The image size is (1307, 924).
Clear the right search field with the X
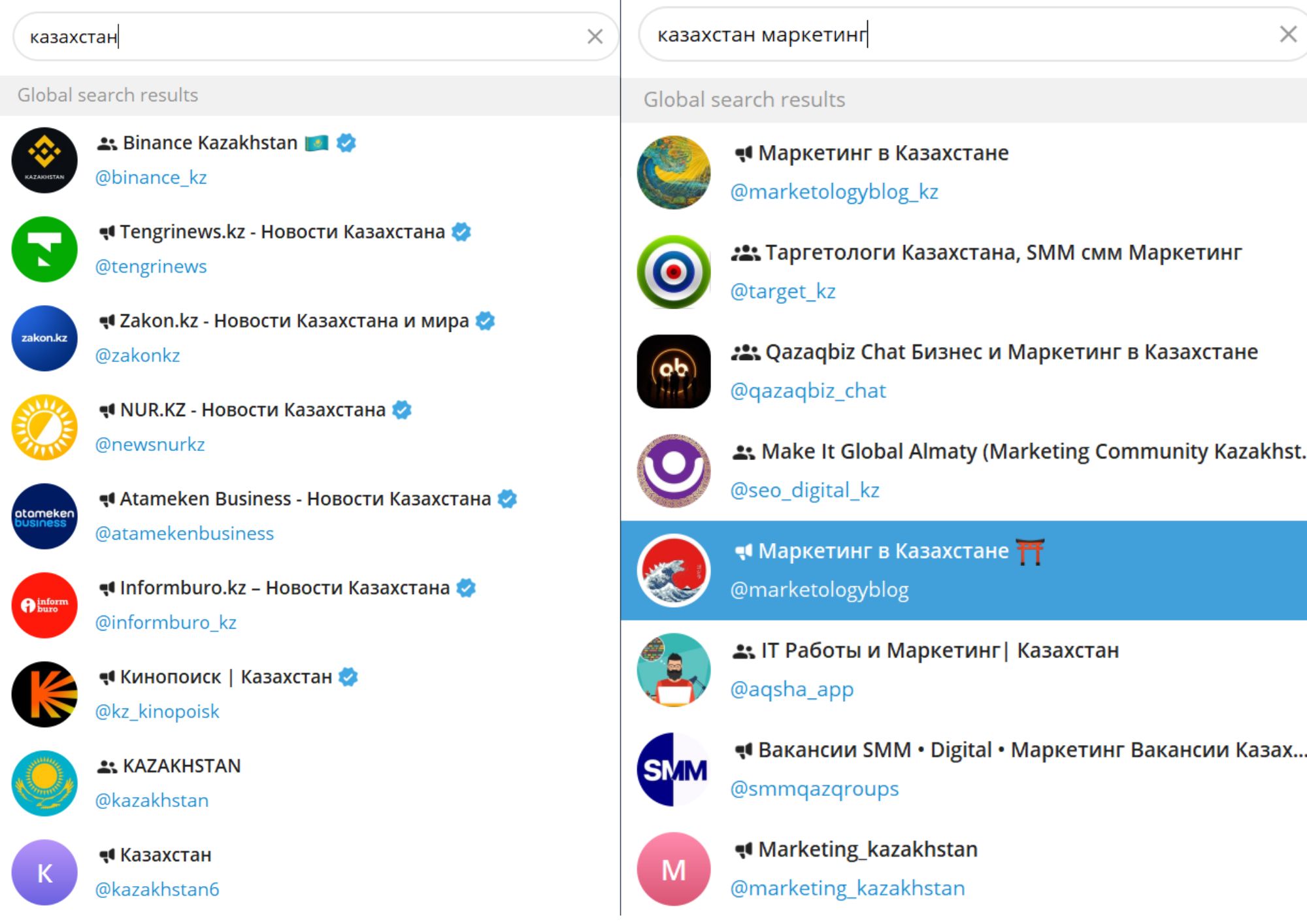coord(1288,34)
